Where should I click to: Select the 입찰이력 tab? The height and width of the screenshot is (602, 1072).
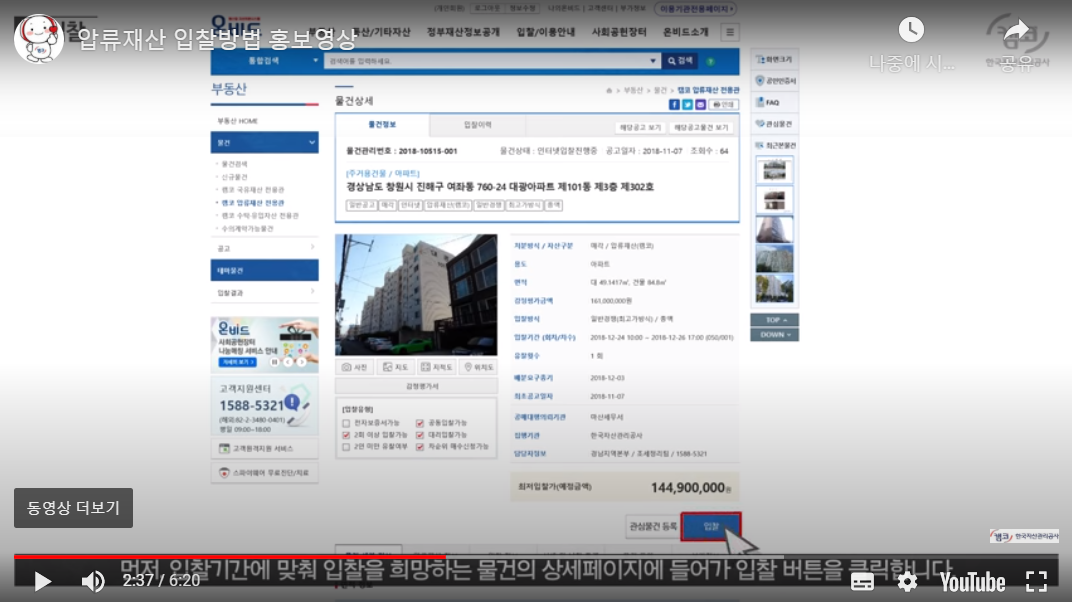(x=477, y=125)
